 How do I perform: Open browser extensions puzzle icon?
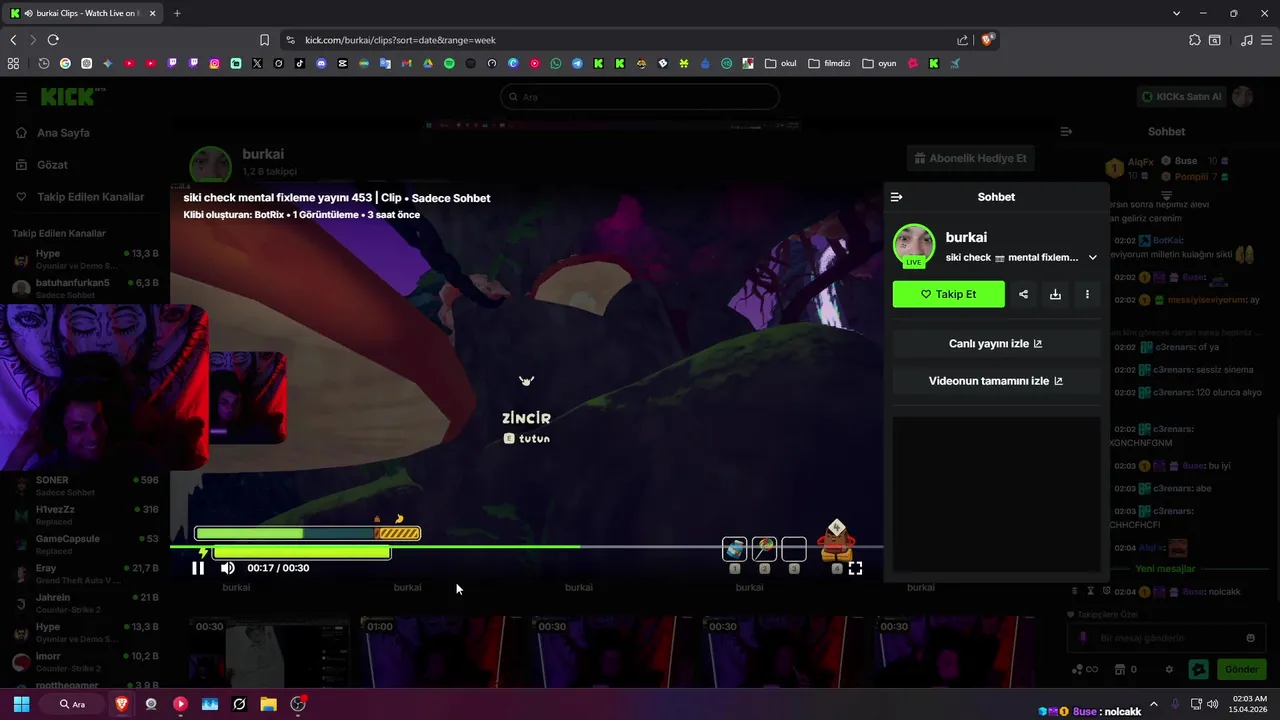pyautogui.click(x=1195, y=40)
